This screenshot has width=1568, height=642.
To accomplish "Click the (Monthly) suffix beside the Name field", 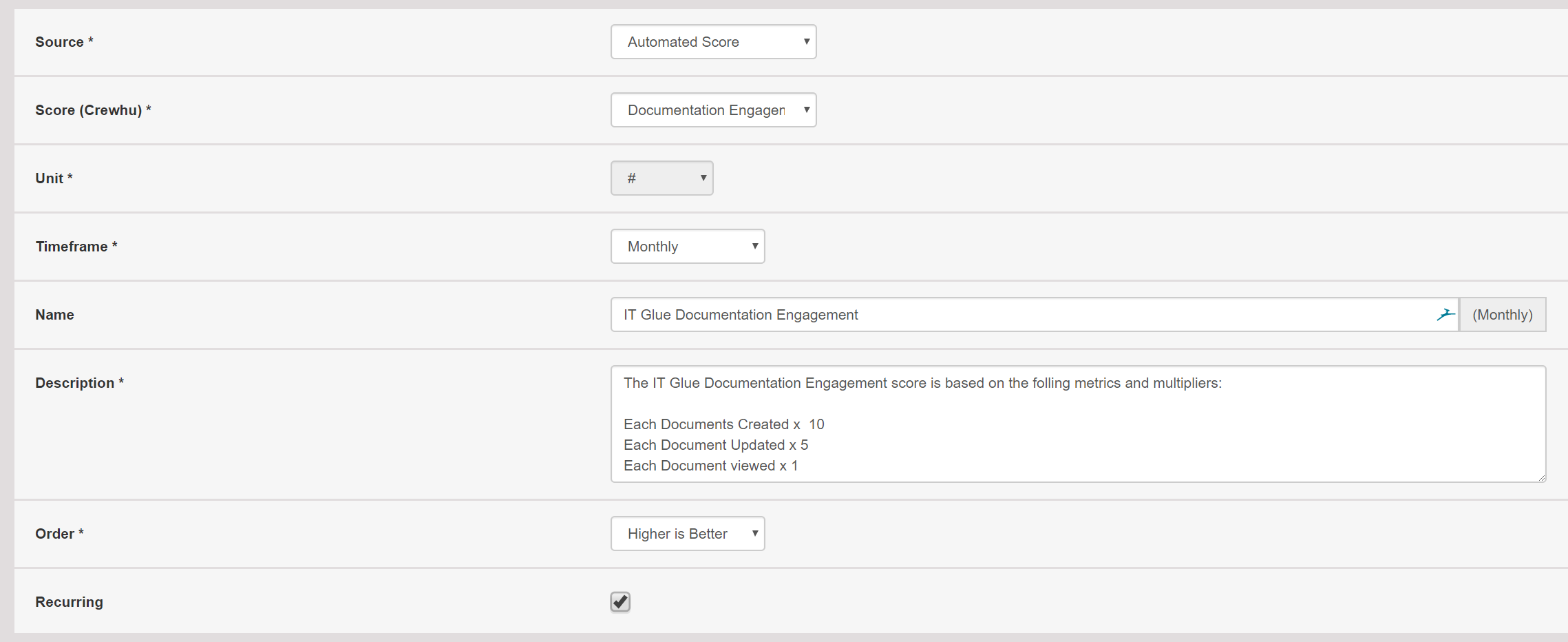I will tap(1503, 315).
